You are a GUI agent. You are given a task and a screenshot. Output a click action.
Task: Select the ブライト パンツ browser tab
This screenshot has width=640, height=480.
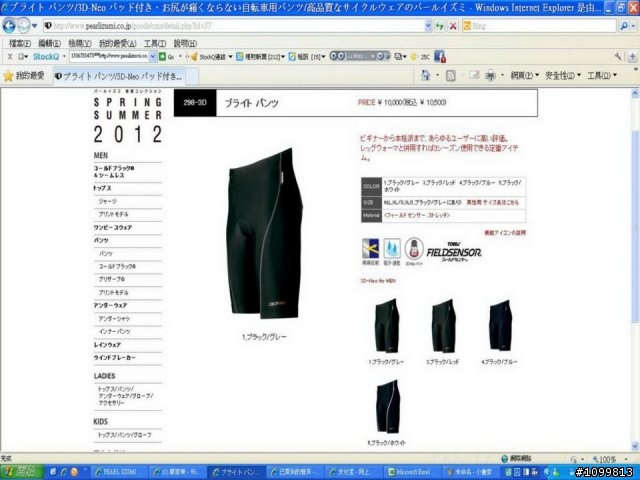(x=121, y=76)
